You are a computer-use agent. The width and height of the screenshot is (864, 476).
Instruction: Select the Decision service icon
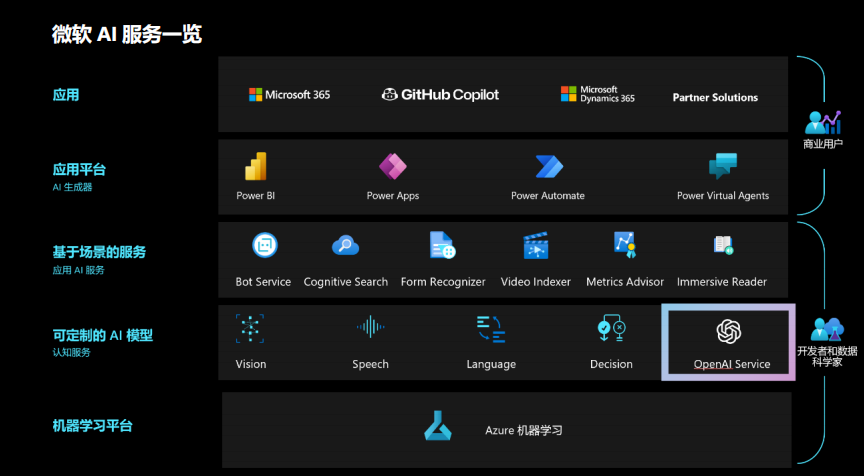click(611, 328)
